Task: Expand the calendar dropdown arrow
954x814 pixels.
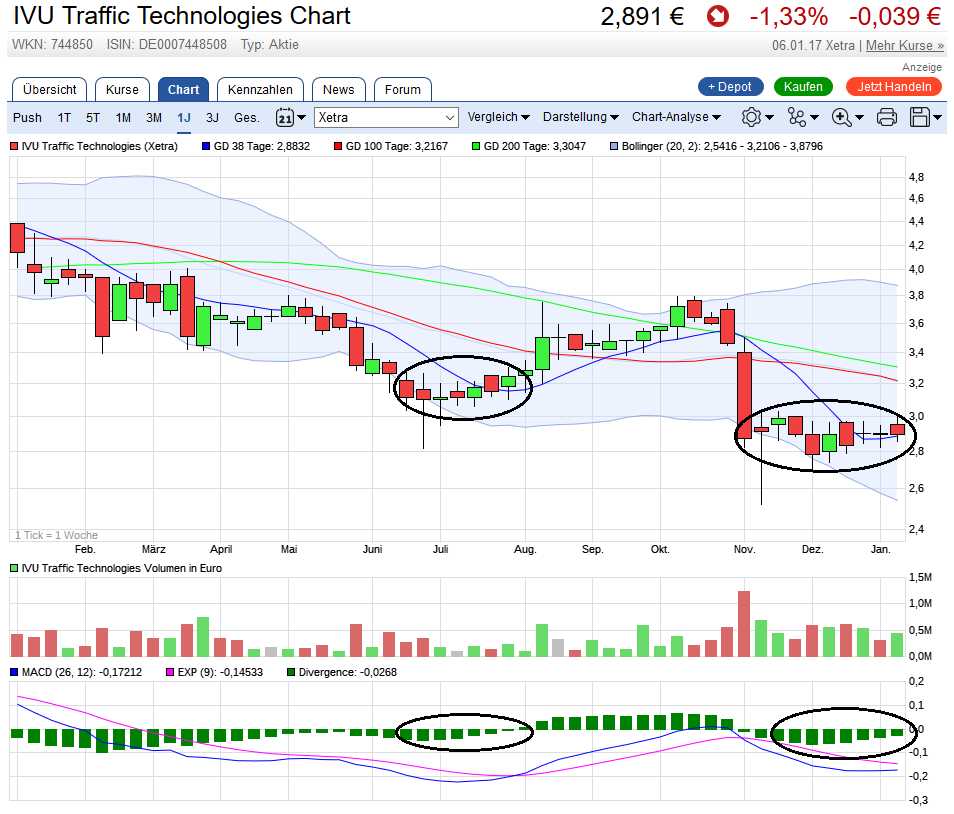Action: coord(301,117)
